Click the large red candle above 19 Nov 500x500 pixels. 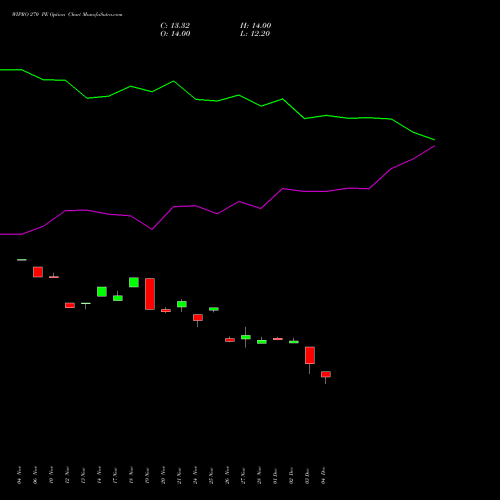pos(150,294)
